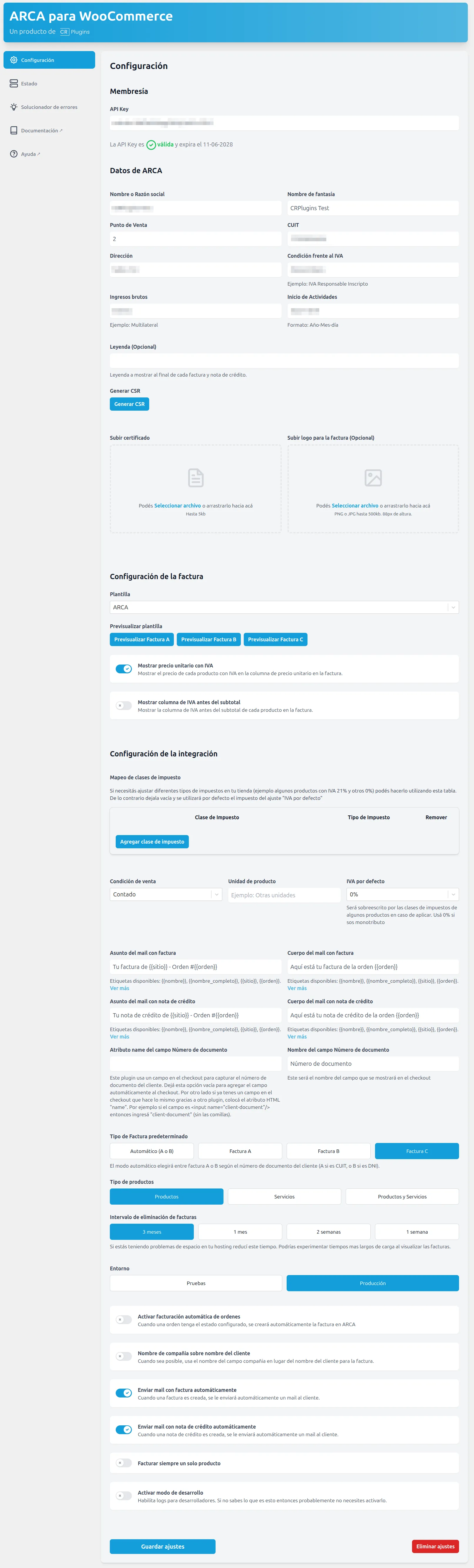Viewport: 474px width, 1568px height.
Task: Click the Ayuda question mark icon
Action: tap(14, 154)
